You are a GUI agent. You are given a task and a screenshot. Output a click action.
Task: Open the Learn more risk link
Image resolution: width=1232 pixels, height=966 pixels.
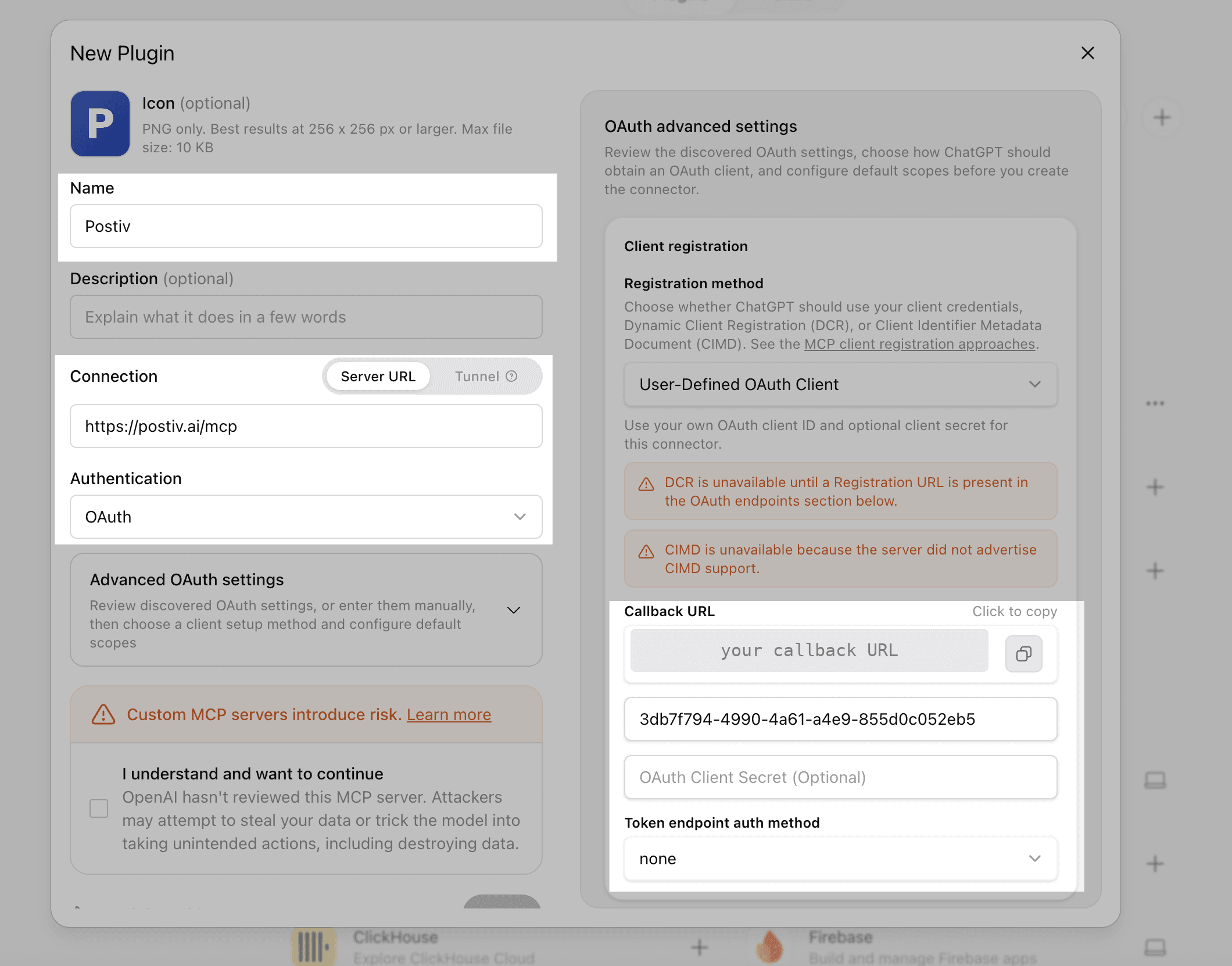[449, 714]
